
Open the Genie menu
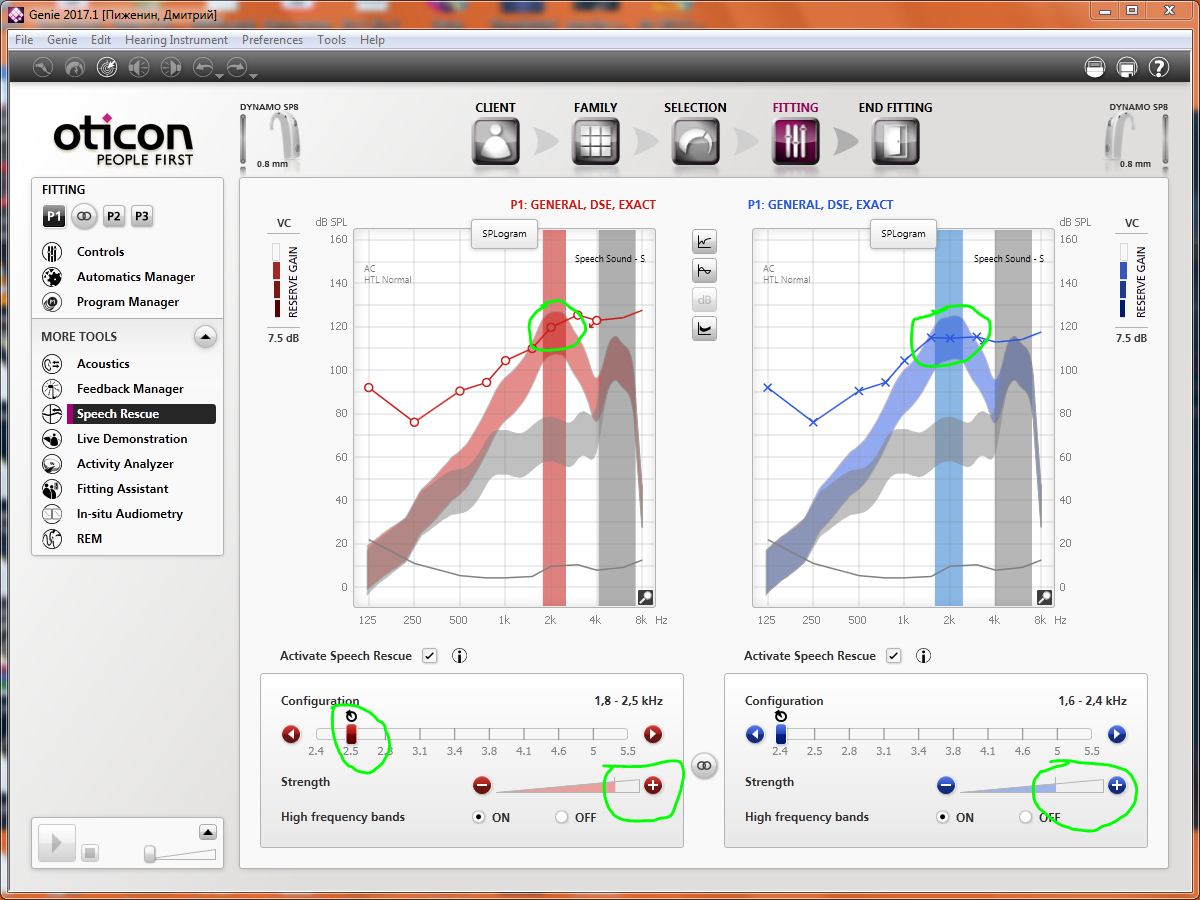62,40
